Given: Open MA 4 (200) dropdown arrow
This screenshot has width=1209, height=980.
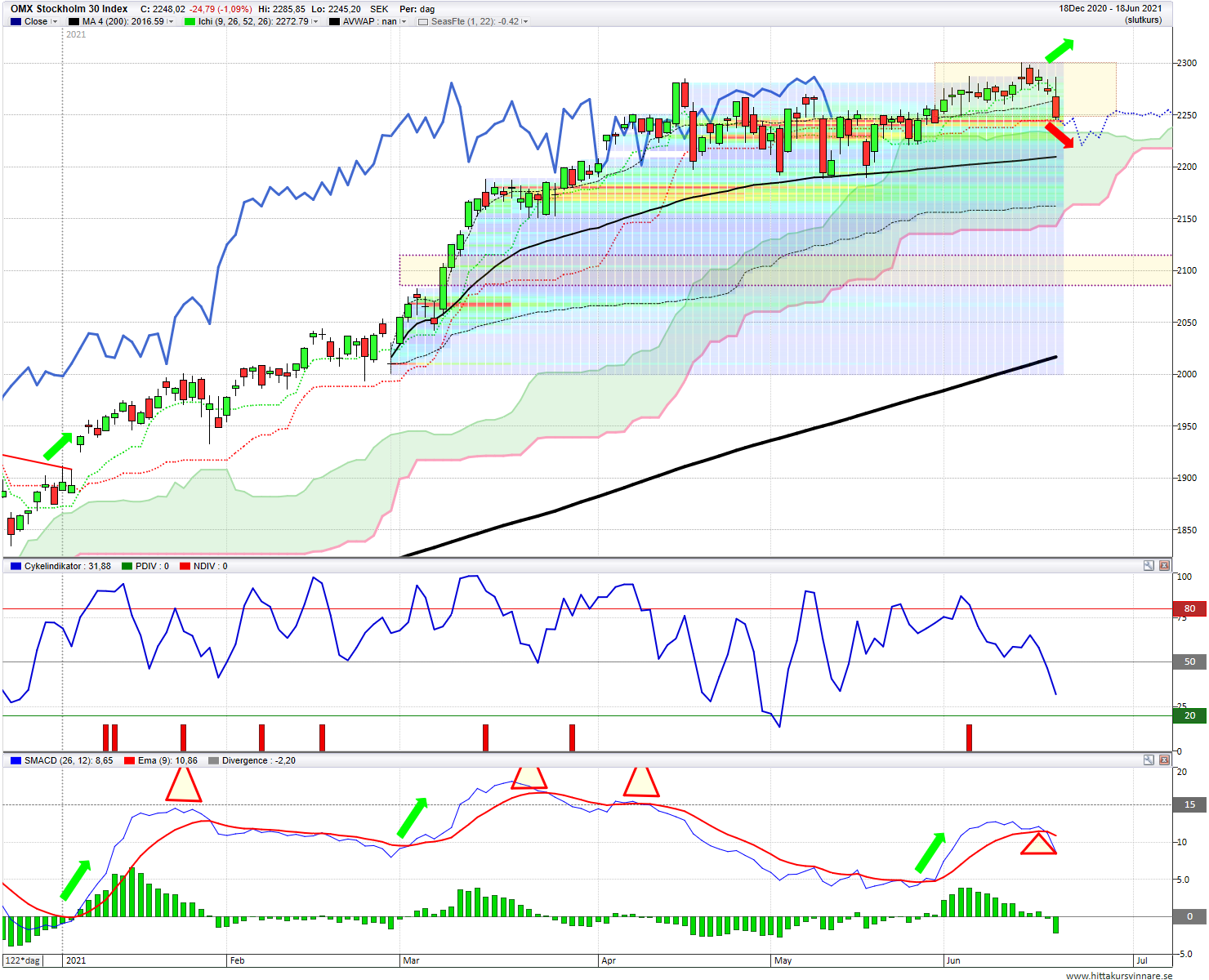Looking at the screenshot, I should 170,22.
